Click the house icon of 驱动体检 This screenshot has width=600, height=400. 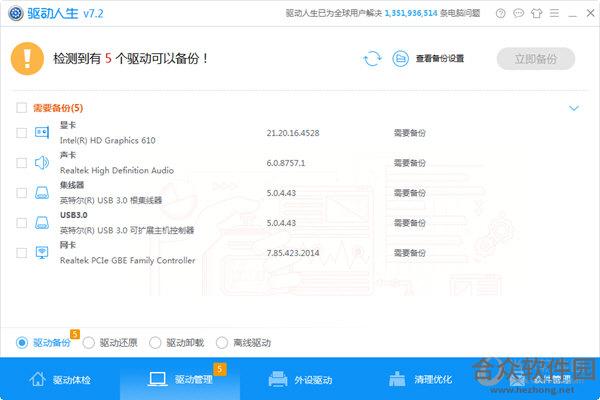click(38, 379)
